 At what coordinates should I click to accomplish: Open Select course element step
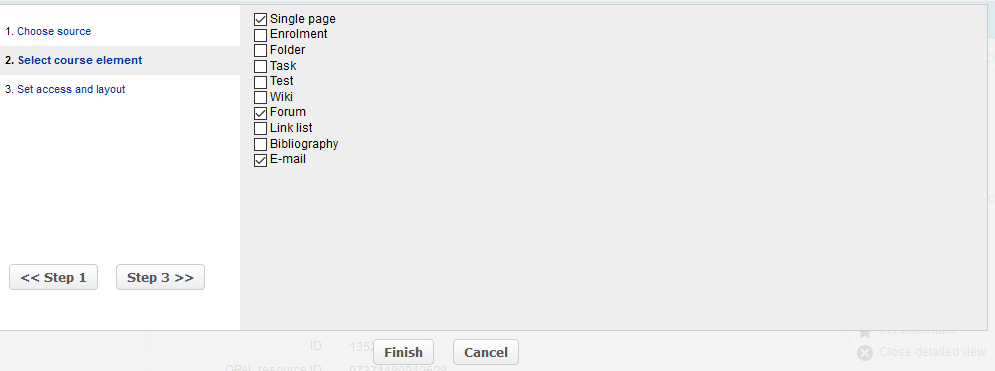click(x=80, y=60)
